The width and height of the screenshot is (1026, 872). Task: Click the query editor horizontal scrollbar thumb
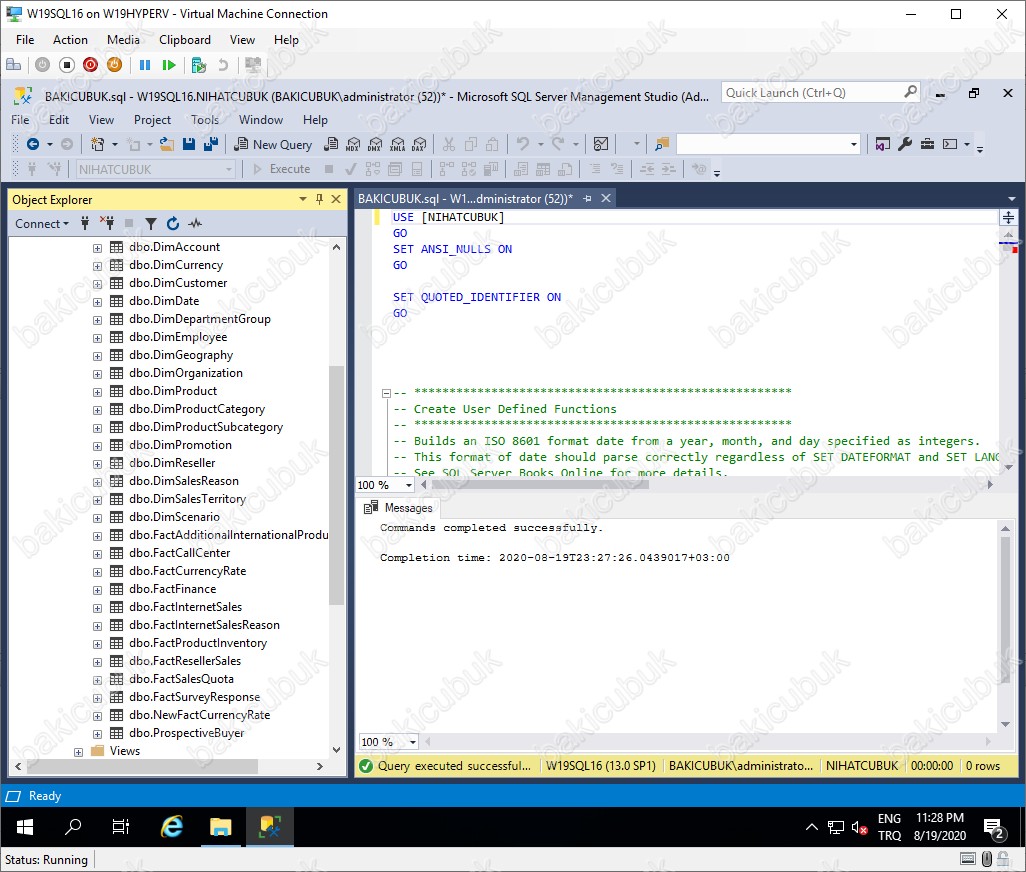(539, 485)
